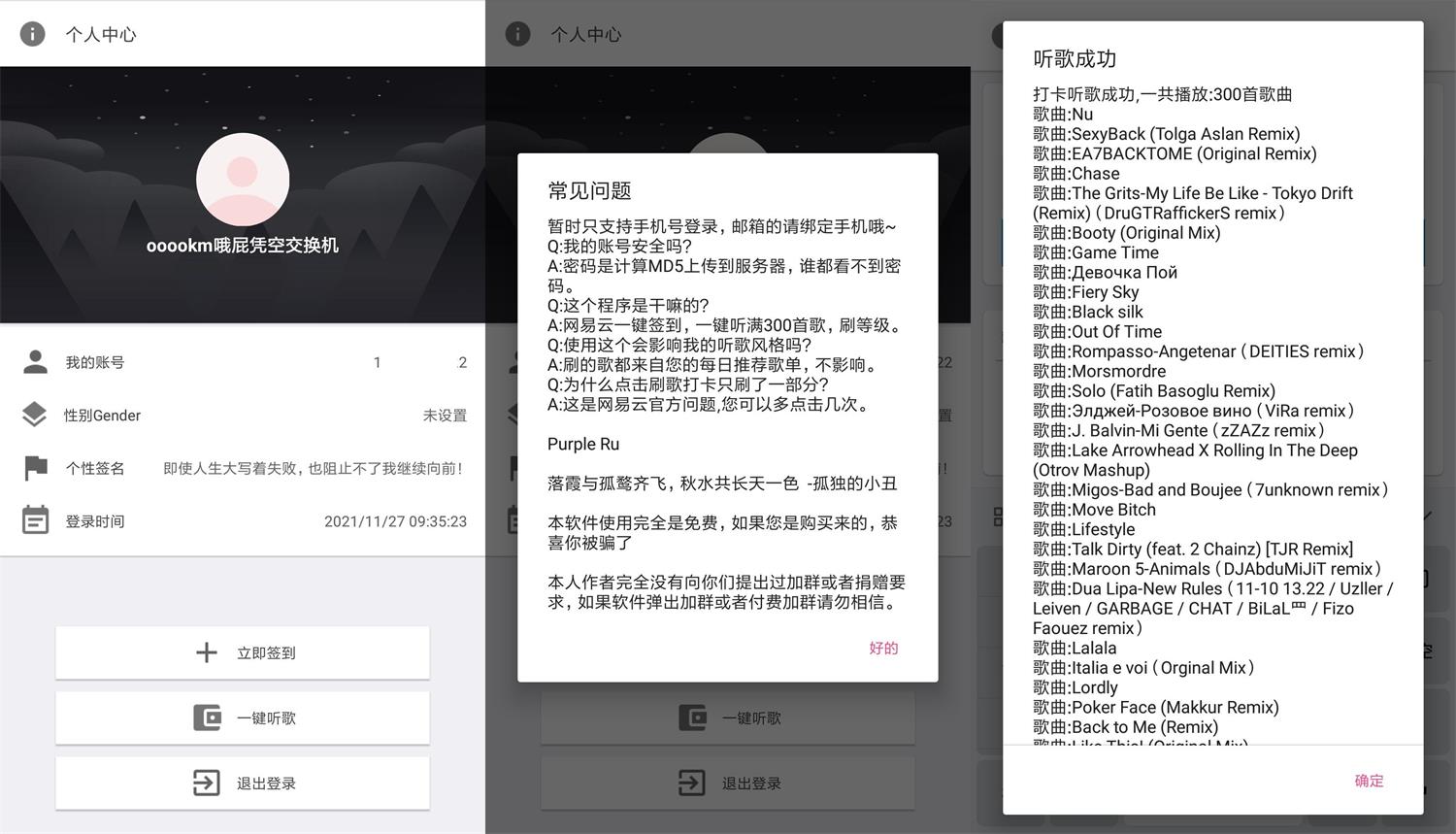Click the plus icon on 立即签到 button
Viewport: 1456px width, 834px height.
206,652
